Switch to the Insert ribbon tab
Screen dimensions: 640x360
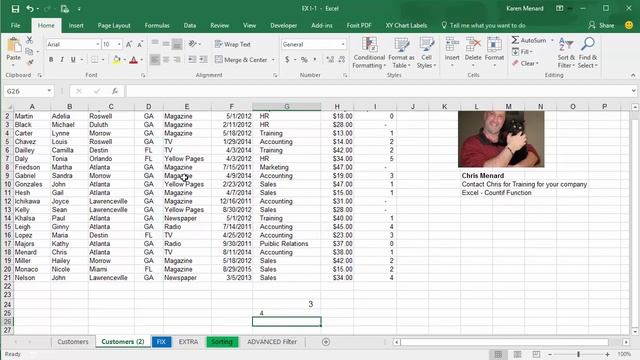point(76,25)
